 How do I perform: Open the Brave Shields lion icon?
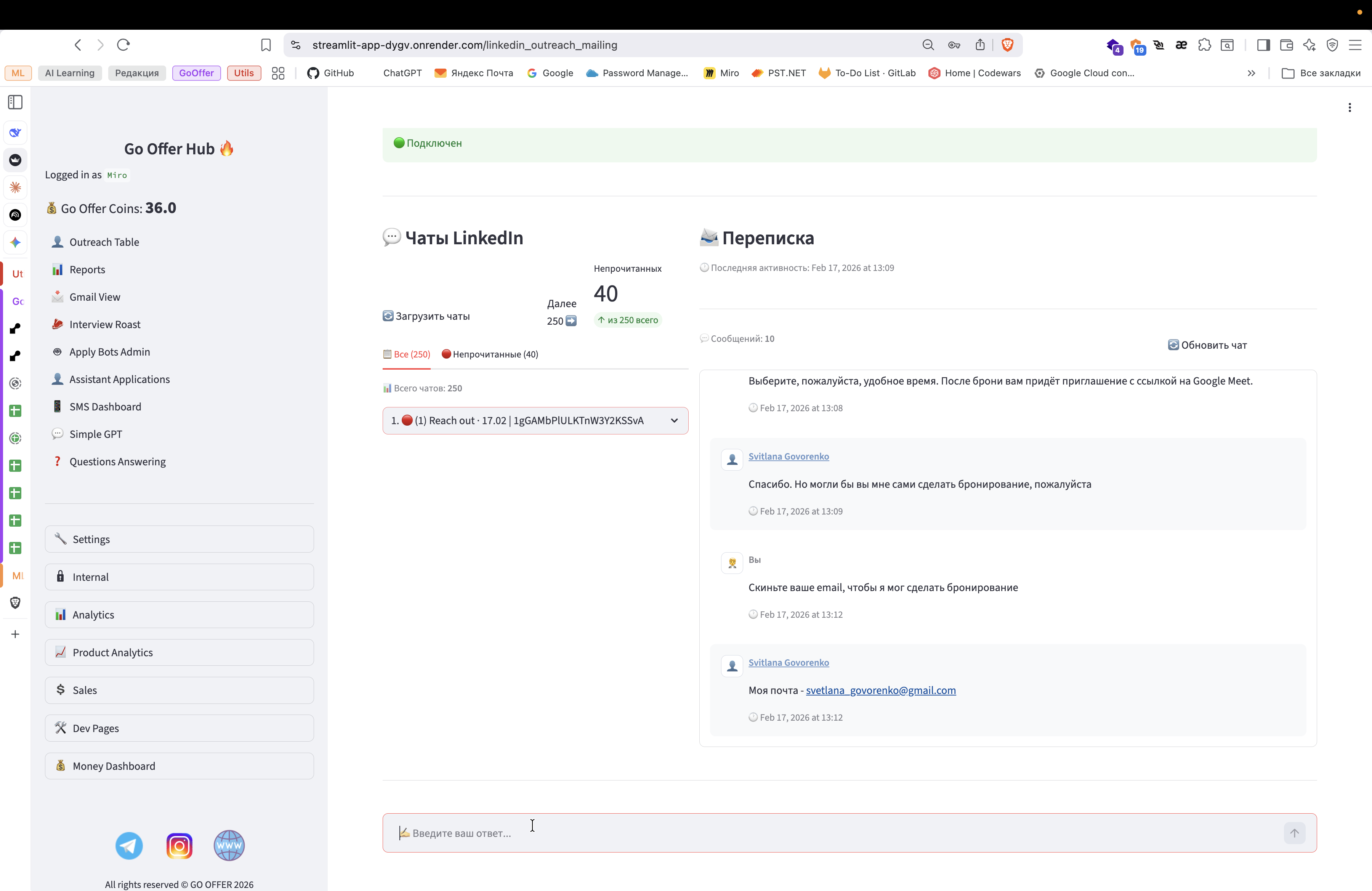tap(1007, 45)
